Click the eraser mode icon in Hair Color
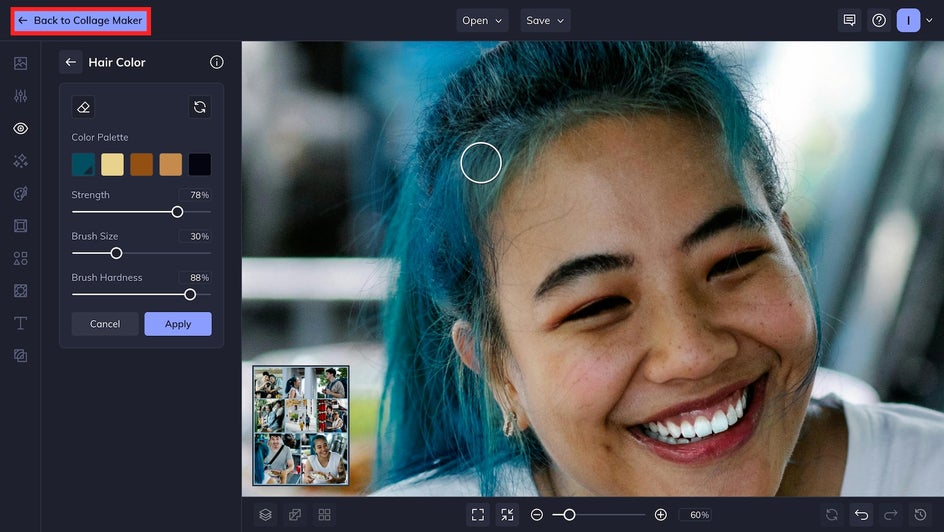Viewport: 944px width, 532px height. pyautogui.click(x=84, y=107)
